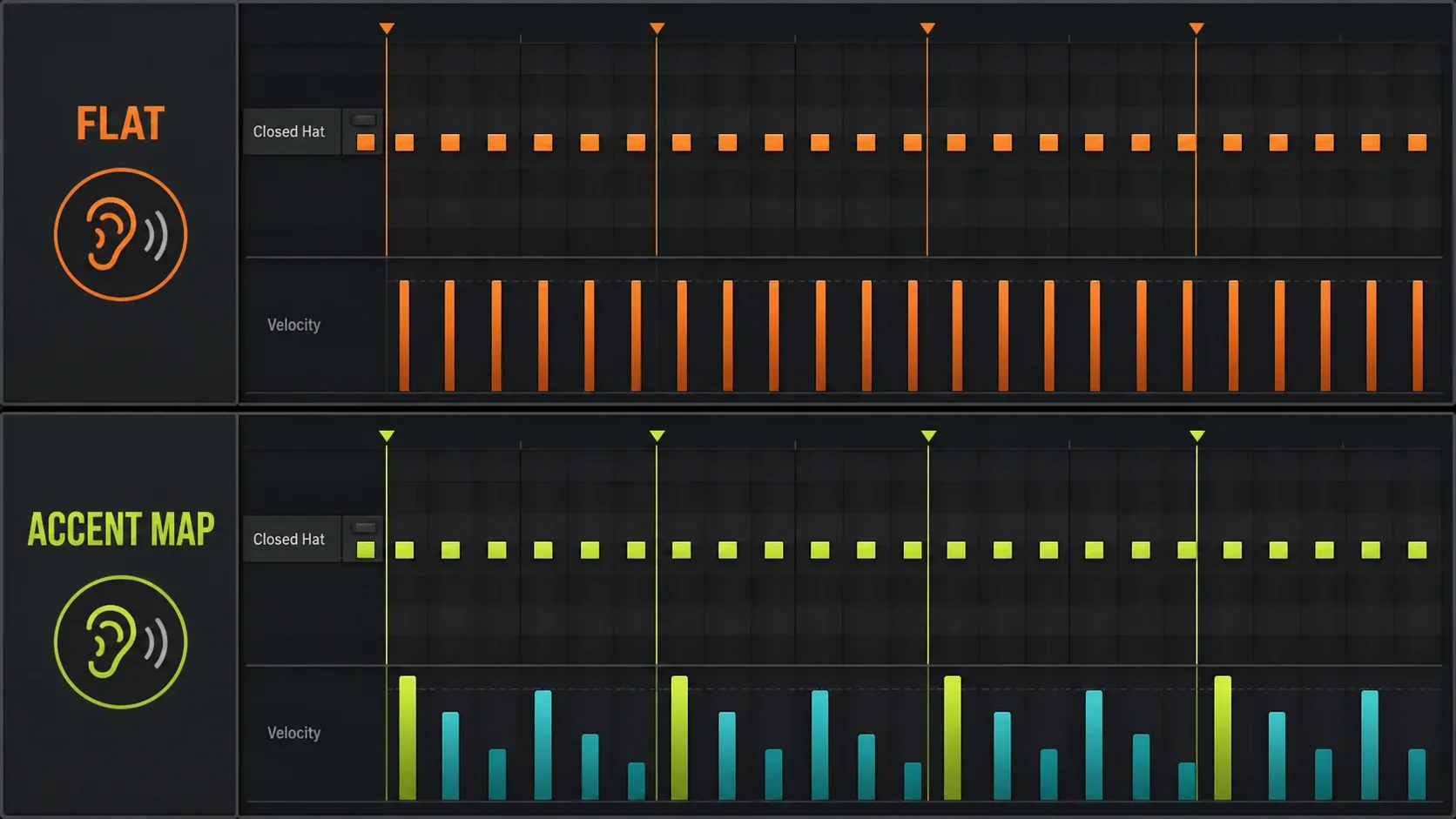Select the first green hat note after first marker

click(x=404, y=550)
